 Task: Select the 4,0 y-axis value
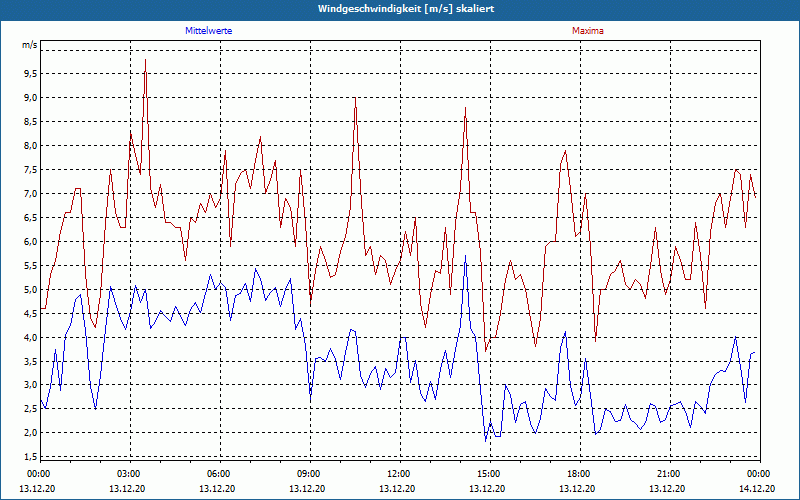click(30, 337)
